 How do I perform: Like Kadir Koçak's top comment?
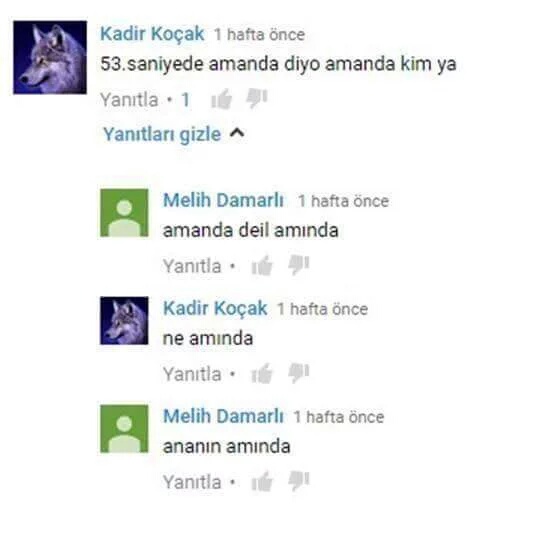point(221,99)
